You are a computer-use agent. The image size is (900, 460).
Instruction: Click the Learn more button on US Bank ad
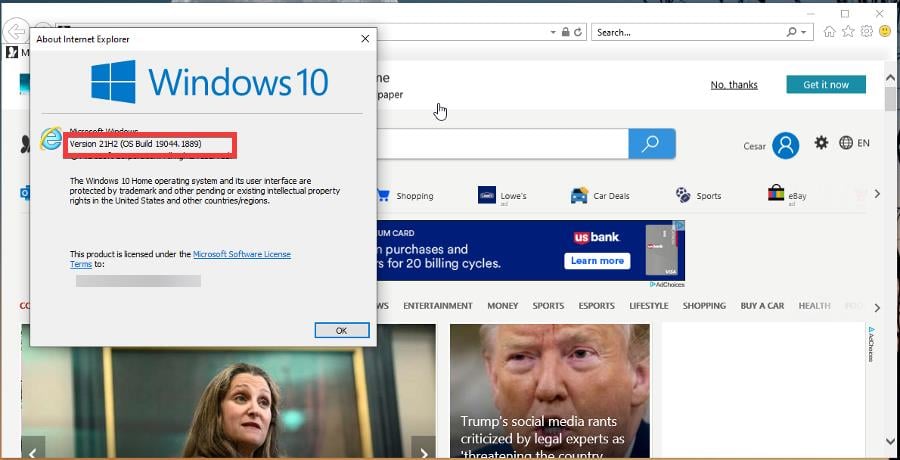(x=597, y=261)
